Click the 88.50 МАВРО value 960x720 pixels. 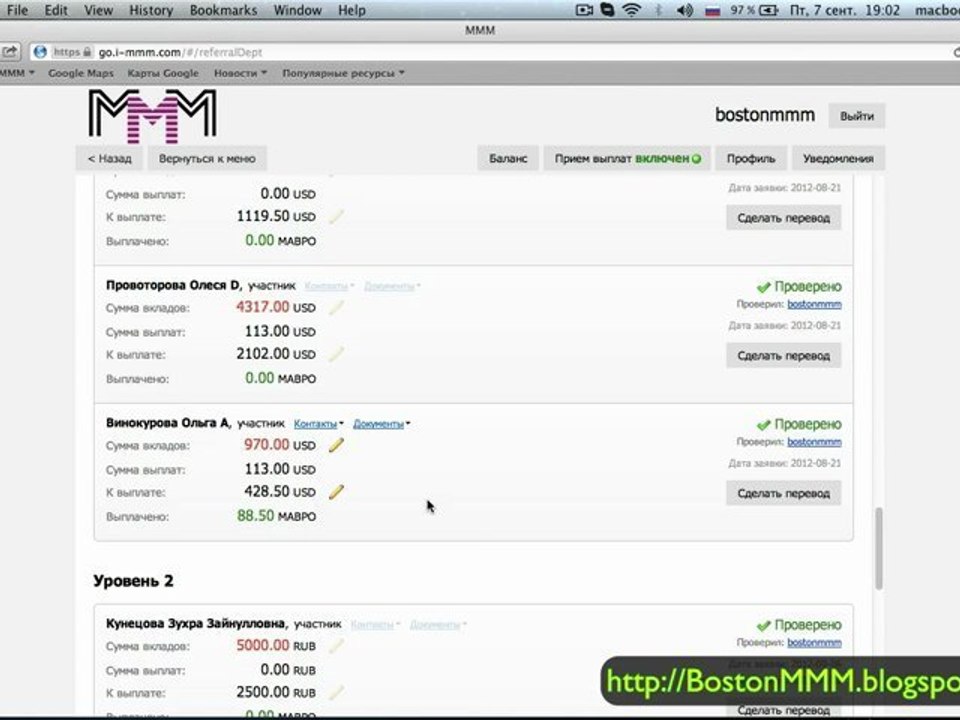[x=276, y=516]
